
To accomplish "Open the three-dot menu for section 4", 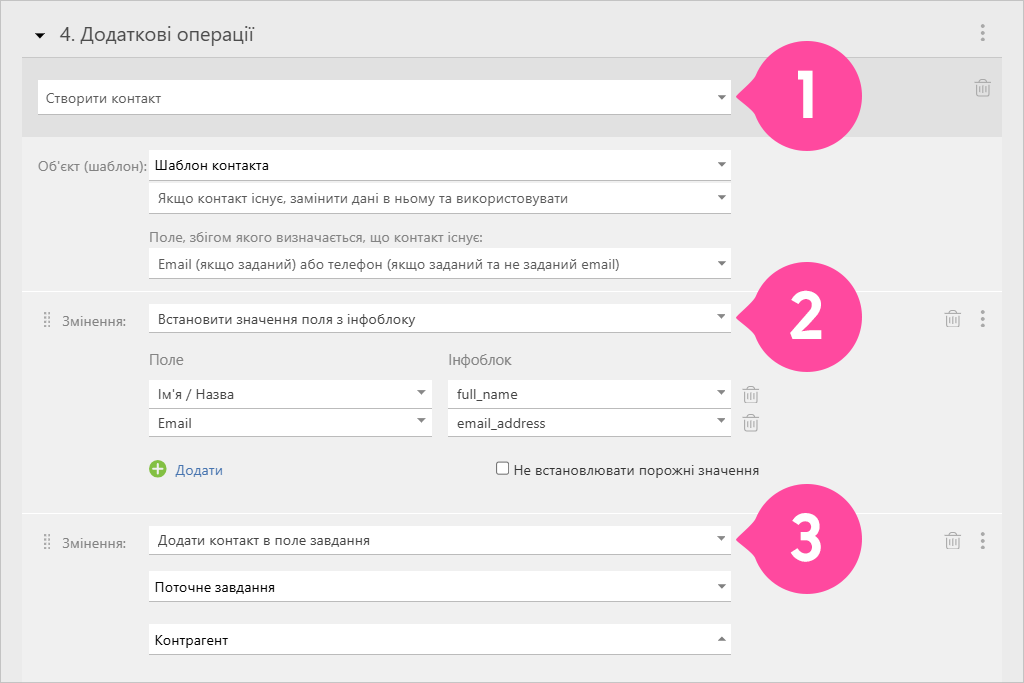I will (982, 33).
